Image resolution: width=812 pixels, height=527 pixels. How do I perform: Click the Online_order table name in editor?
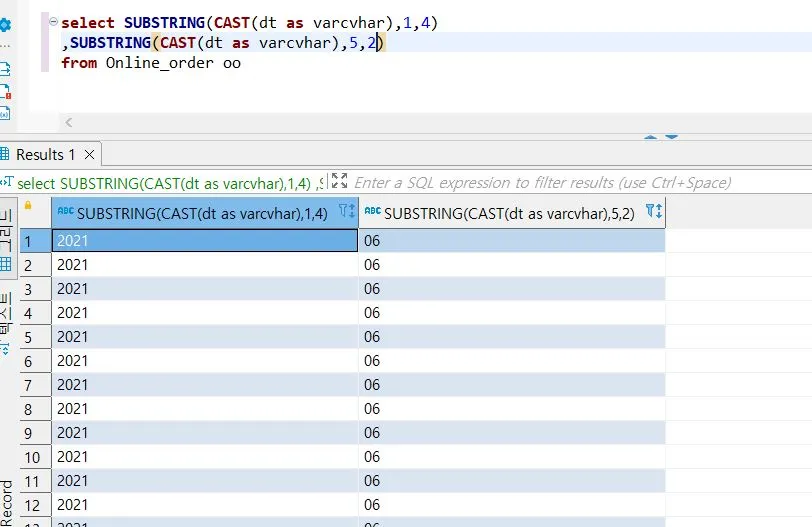(160, 63)
